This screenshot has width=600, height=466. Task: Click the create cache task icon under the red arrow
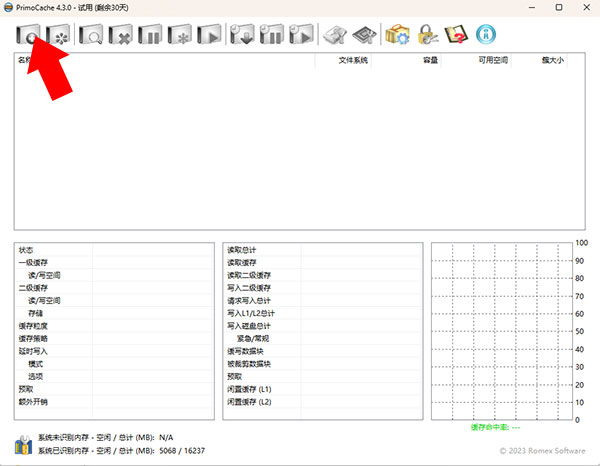pyautogui.click(x=29, y=34)
